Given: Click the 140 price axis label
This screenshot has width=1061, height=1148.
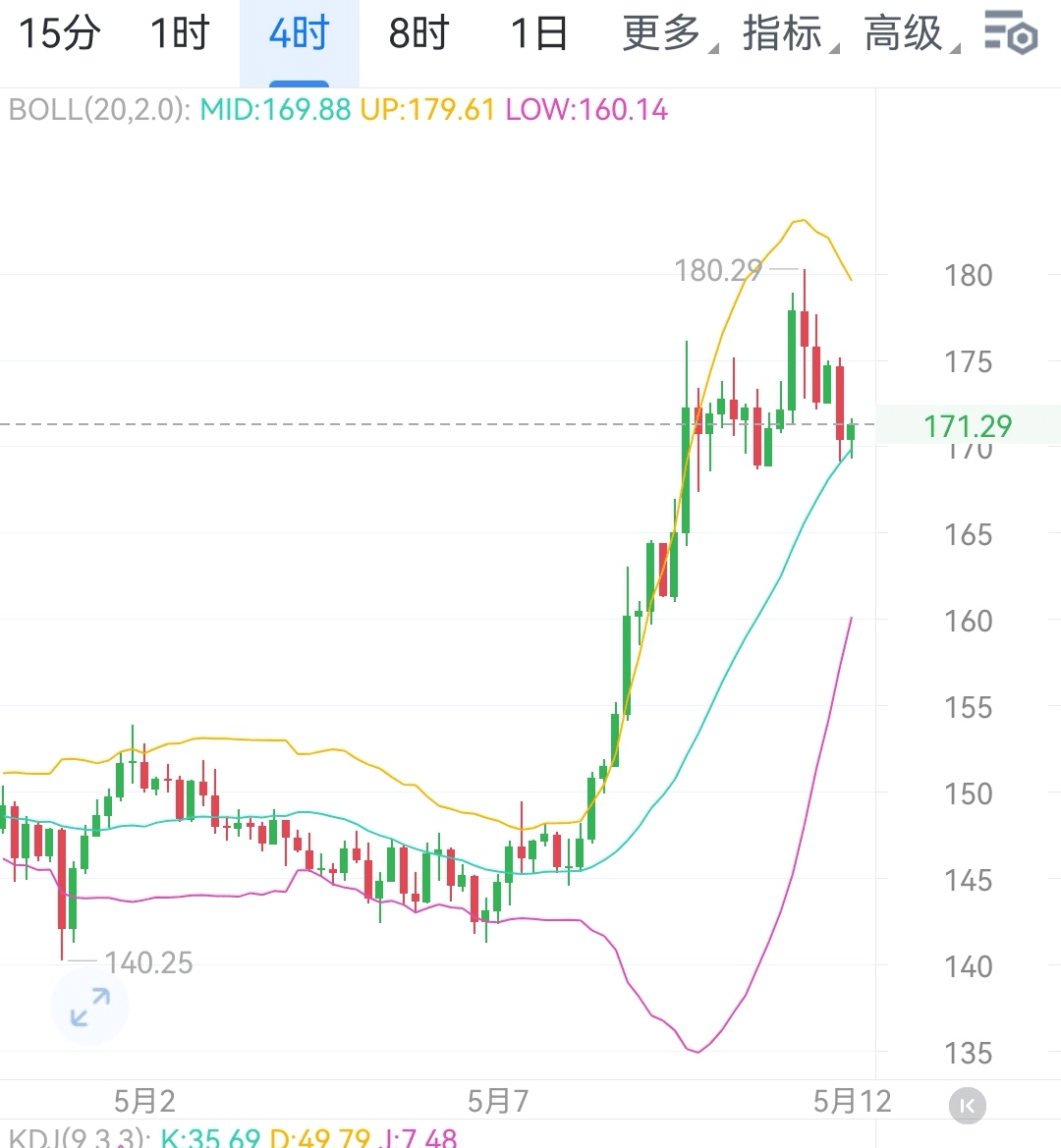Looking at the screenshot, I should pos(968,966).
